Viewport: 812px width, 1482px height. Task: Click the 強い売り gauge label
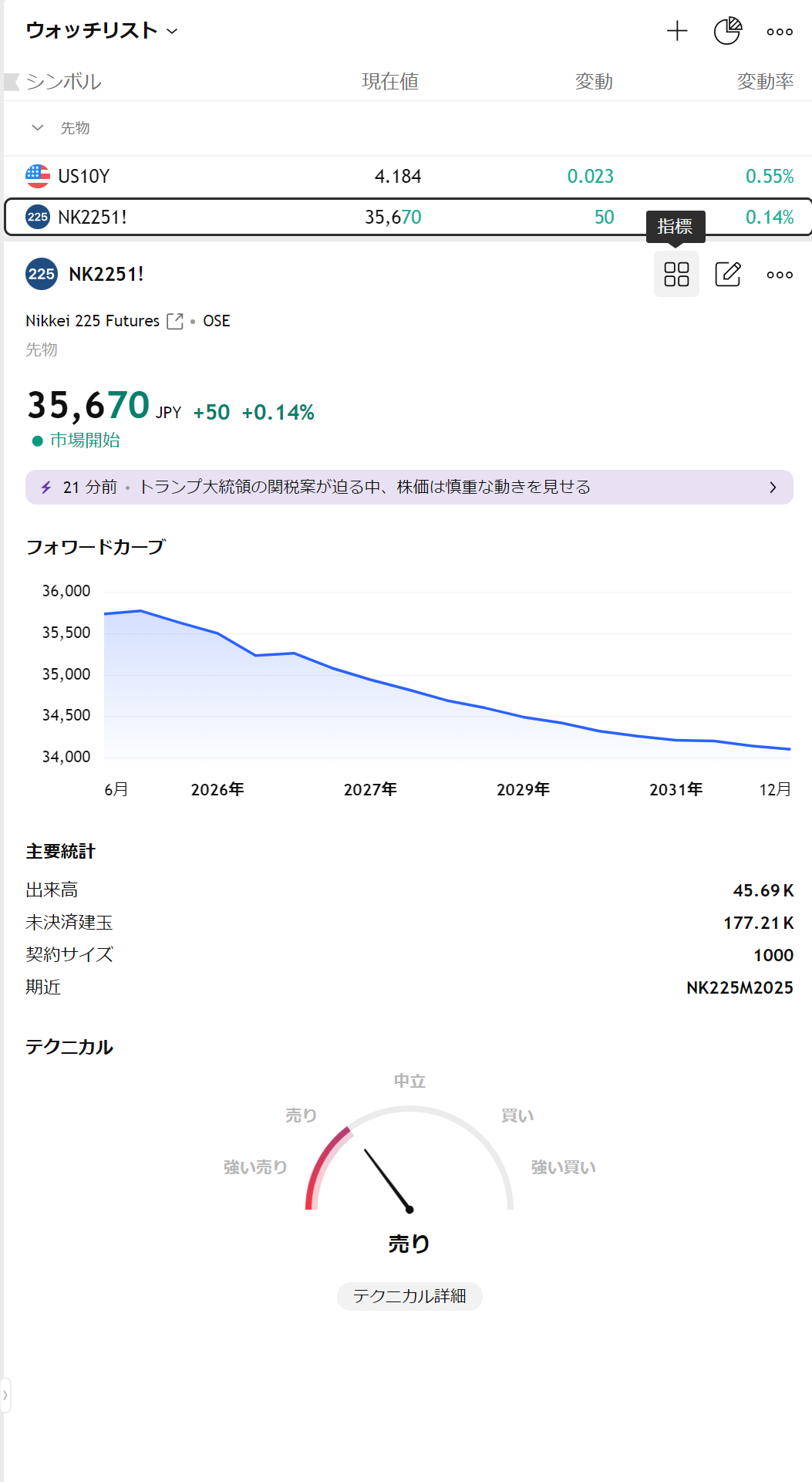tap(255, 1167)
